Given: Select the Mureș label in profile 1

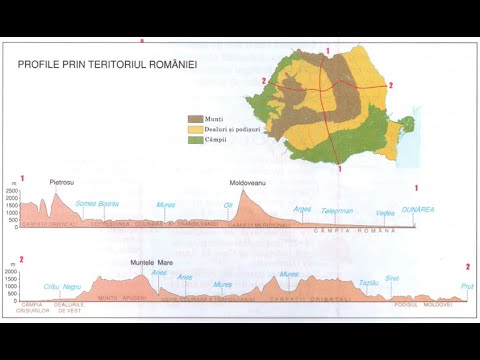Looking at the screenshot, I should tap(166, 205).
